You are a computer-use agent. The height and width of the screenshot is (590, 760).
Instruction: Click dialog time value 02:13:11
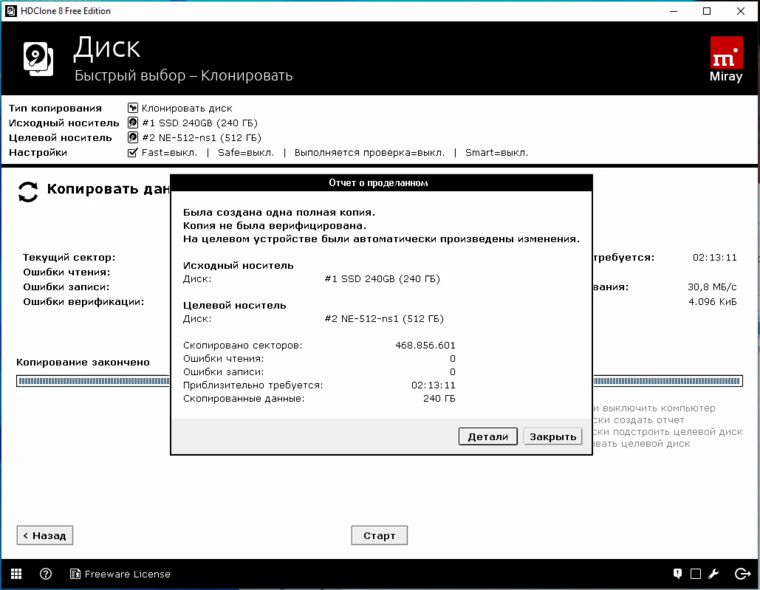coord(433,385)
